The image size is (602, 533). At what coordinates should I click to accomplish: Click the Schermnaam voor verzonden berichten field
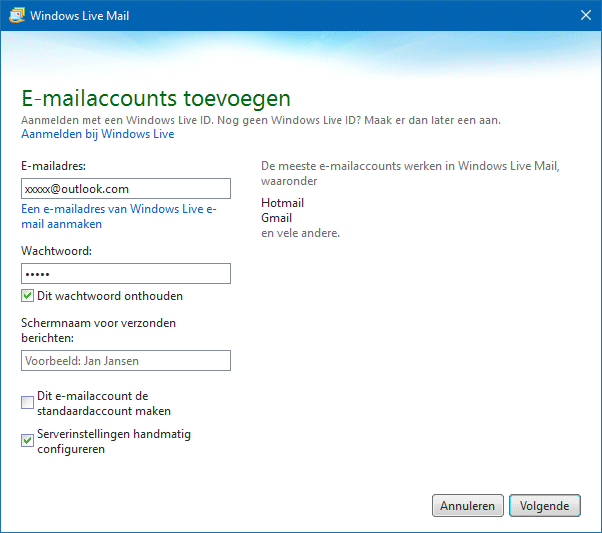coord(126,360)
